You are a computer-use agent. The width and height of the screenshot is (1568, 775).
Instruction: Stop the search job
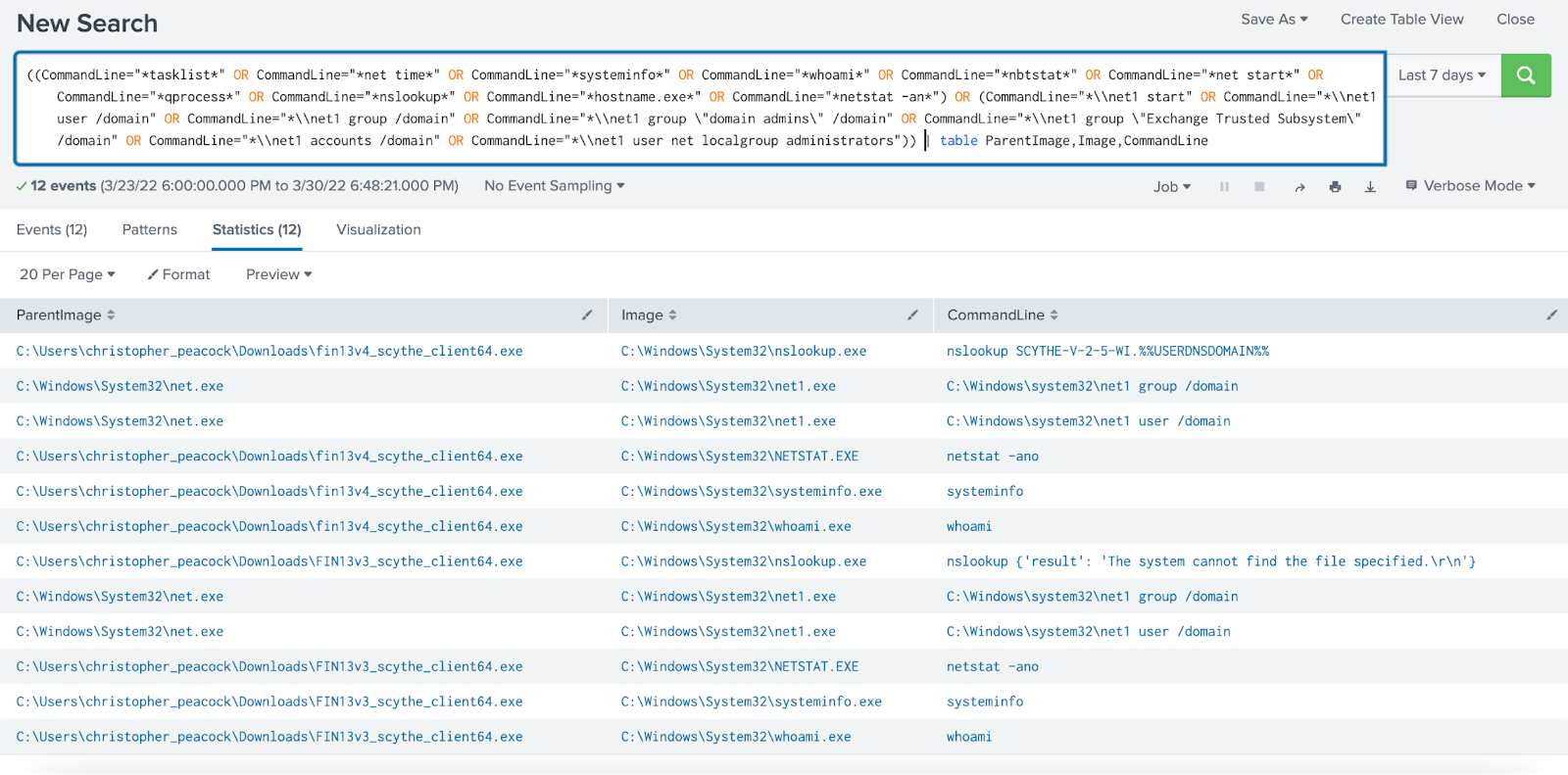1259,186
